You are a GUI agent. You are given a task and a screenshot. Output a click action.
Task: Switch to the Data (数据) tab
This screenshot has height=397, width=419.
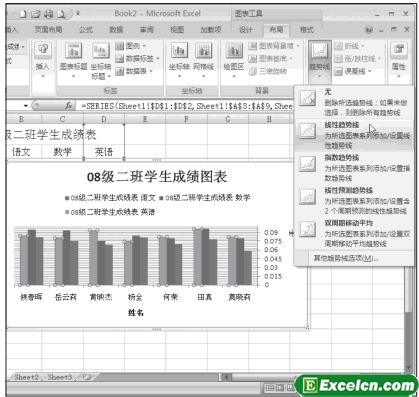pos(116,30)
